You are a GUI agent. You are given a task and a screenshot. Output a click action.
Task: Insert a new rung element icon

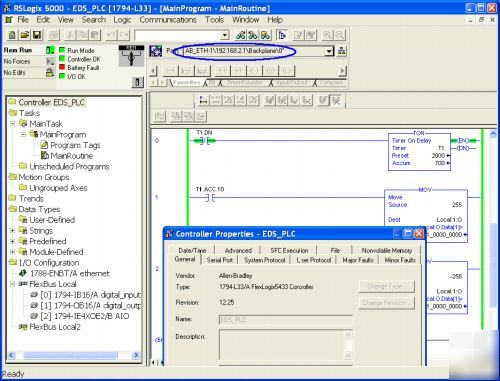(170, 71)
